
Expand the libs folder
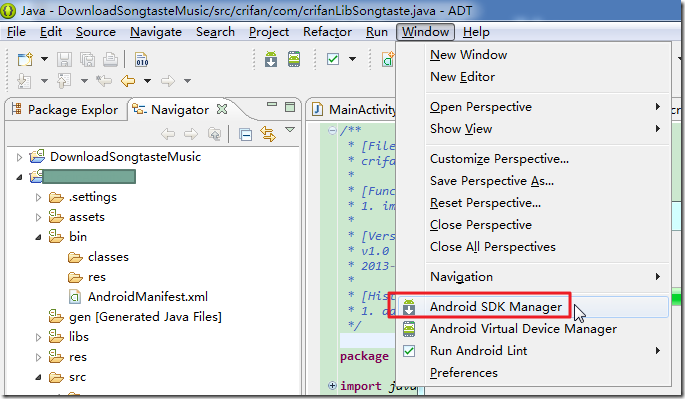click(x=38, y=337)
